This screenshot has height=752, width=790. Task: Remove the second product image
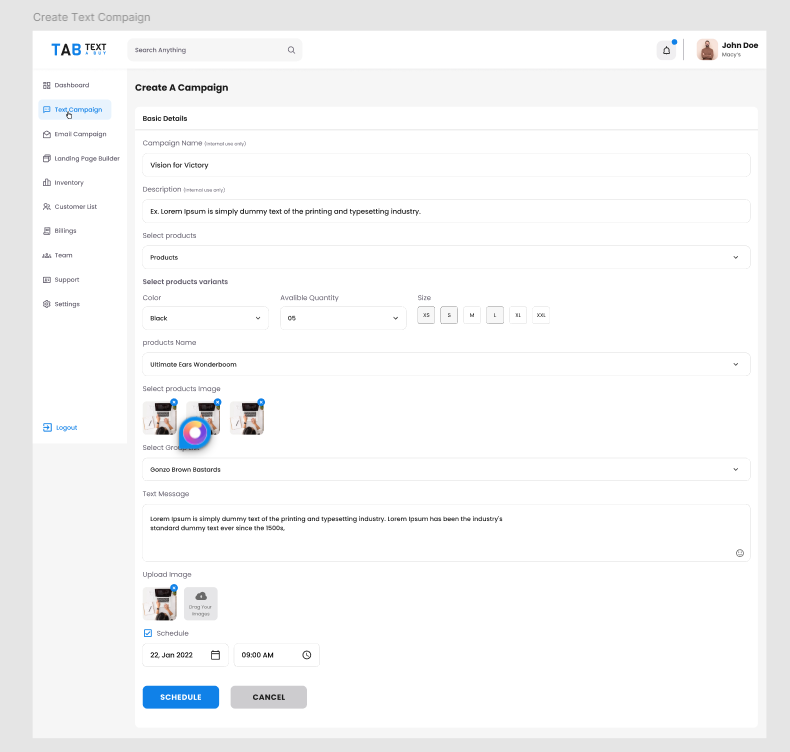click(x=217, y=402)
